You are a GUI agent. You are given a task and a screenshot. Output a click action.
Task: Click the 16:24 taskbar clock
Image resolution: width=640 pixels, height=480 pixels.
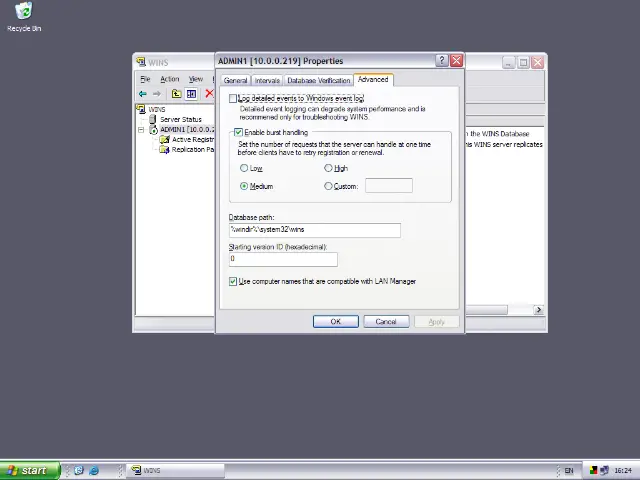coord(623,471)
